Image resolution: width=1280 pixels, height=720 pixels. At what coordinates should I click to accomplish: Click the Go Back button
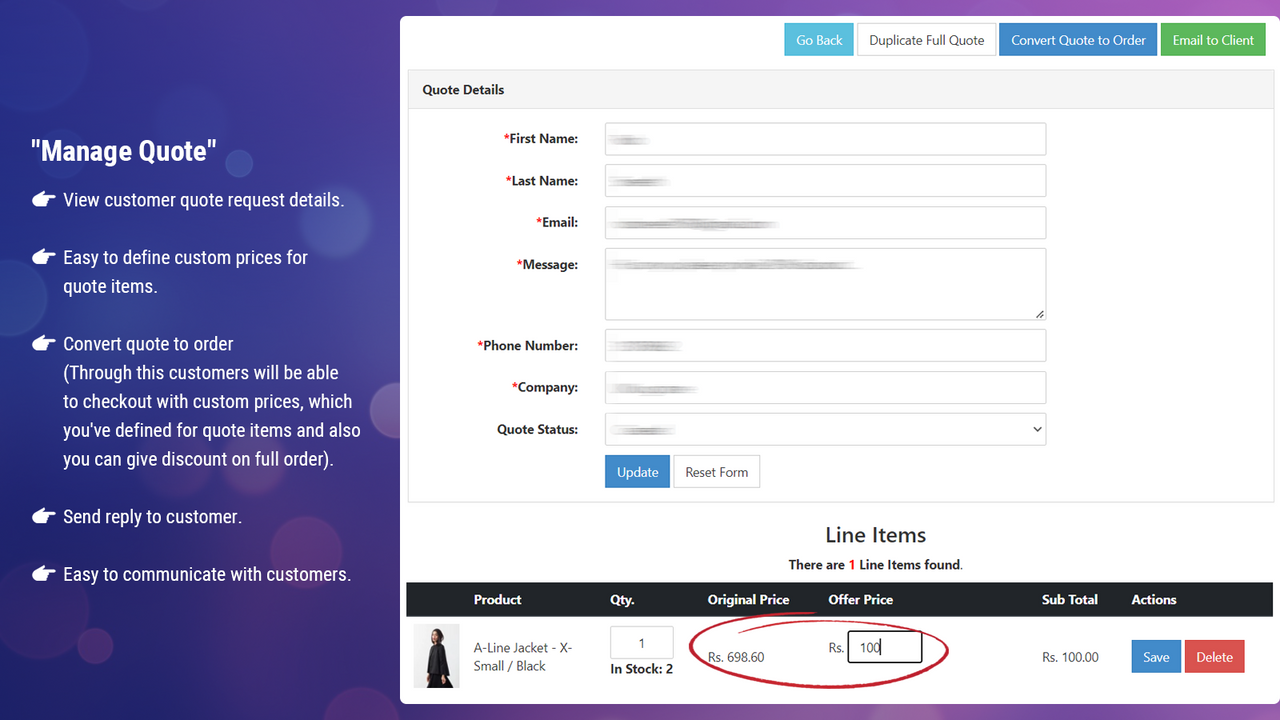point(818,39)
